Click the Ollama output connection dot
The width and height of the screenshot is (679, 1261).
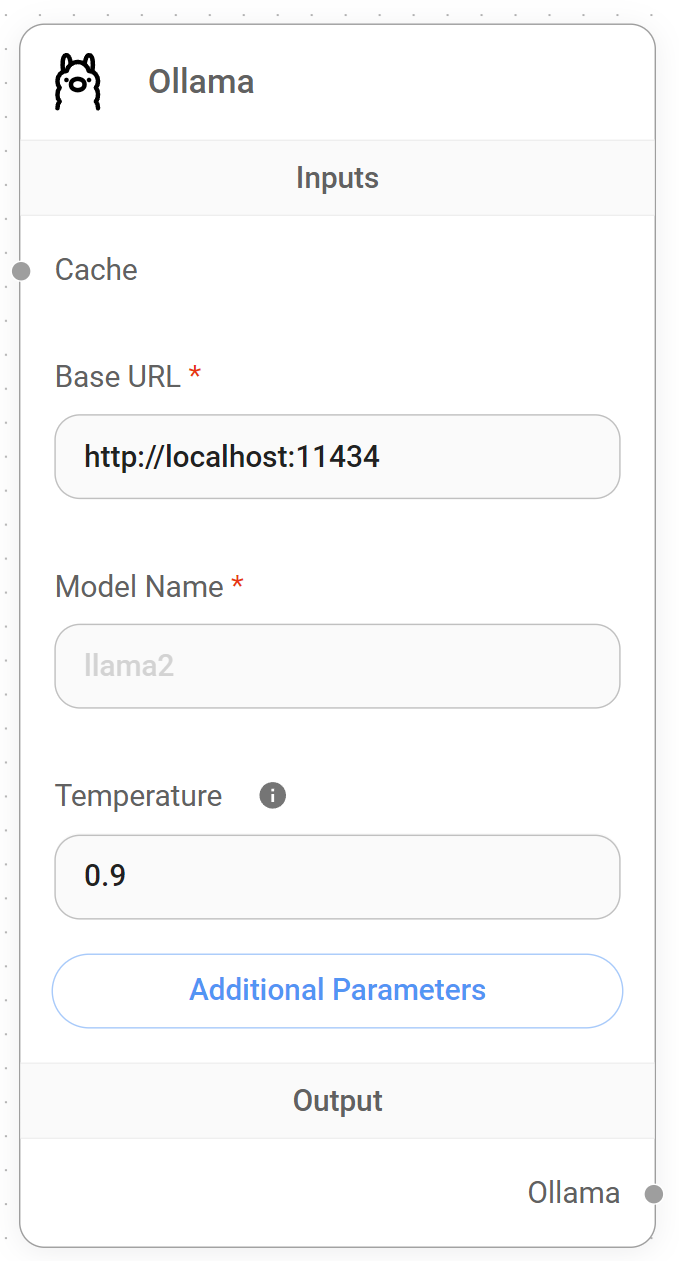coord(654,1194)
